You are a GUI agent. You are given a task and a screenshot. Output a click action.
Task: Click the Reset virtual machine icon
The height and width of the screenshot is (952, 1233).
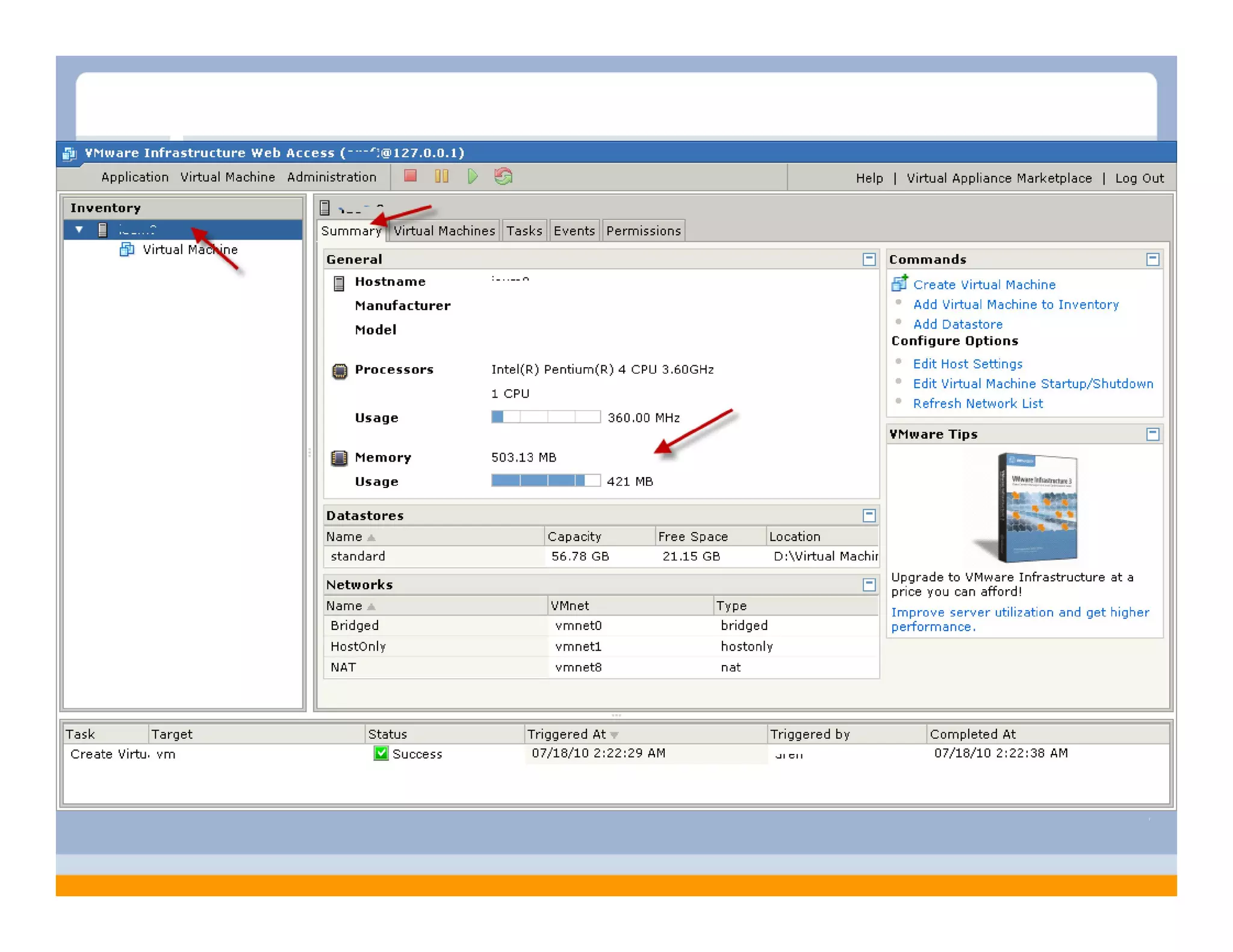pyautogui.click(x=503, y=176)
